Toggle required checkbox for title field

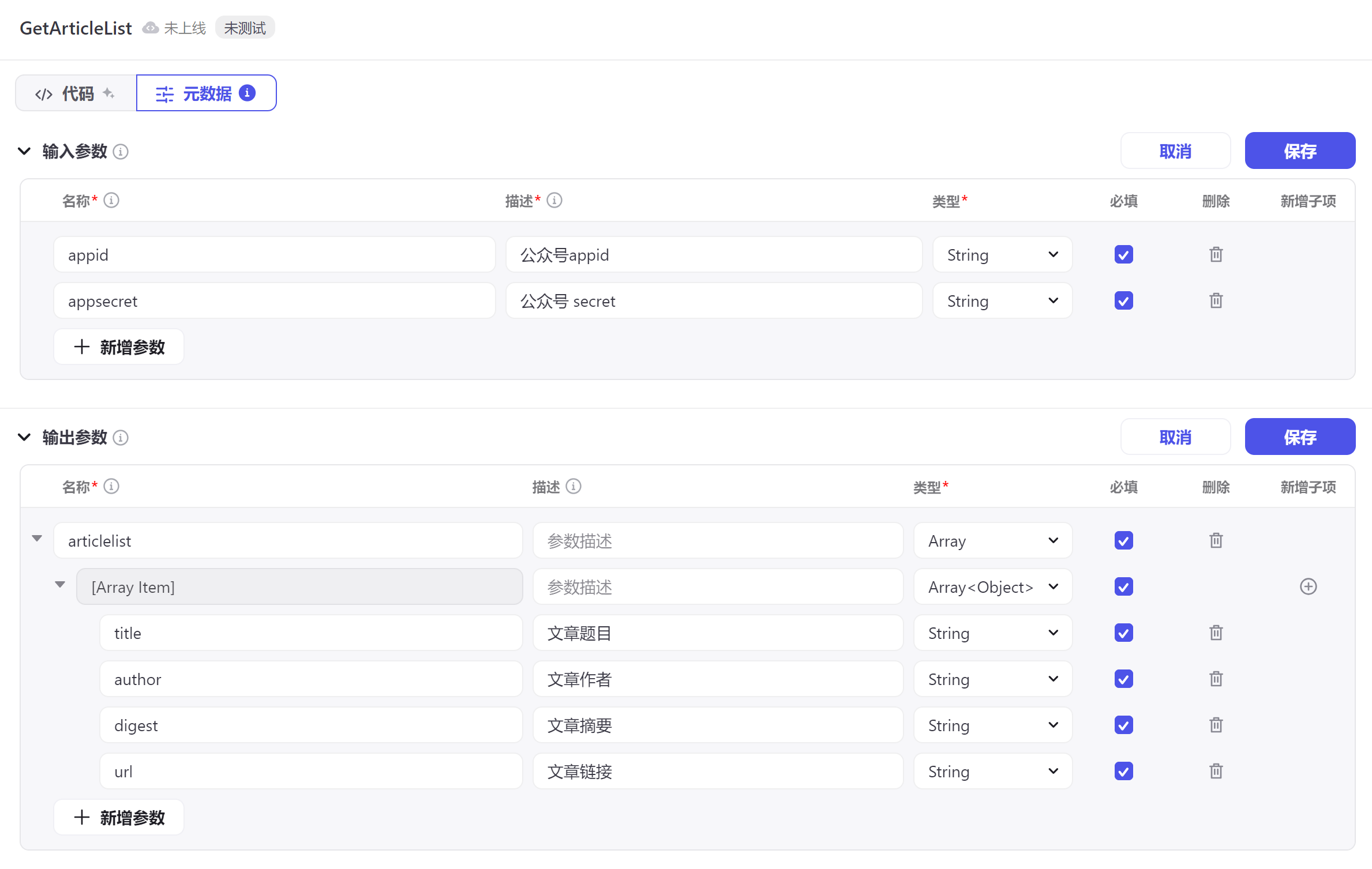pos(1123,633)
